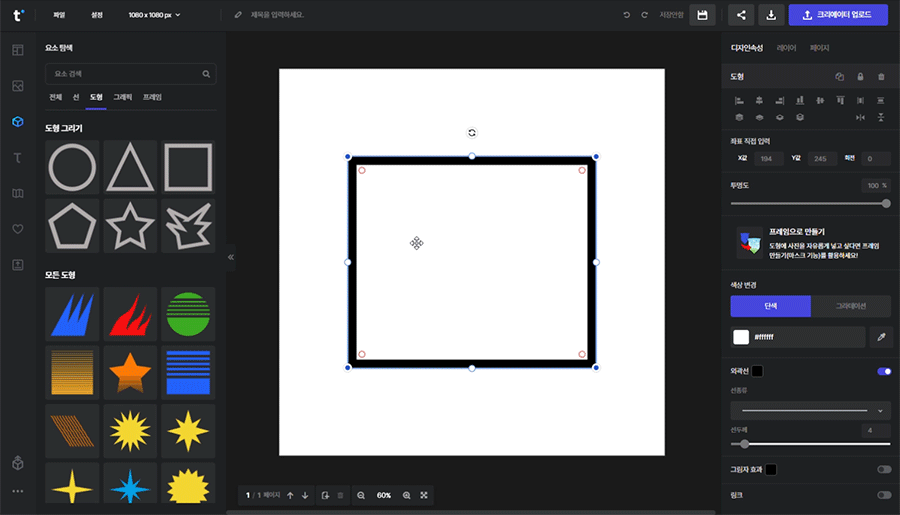The image size is (900, 515).
Task: Click the undo arrow icon
Action: (627, 15)
